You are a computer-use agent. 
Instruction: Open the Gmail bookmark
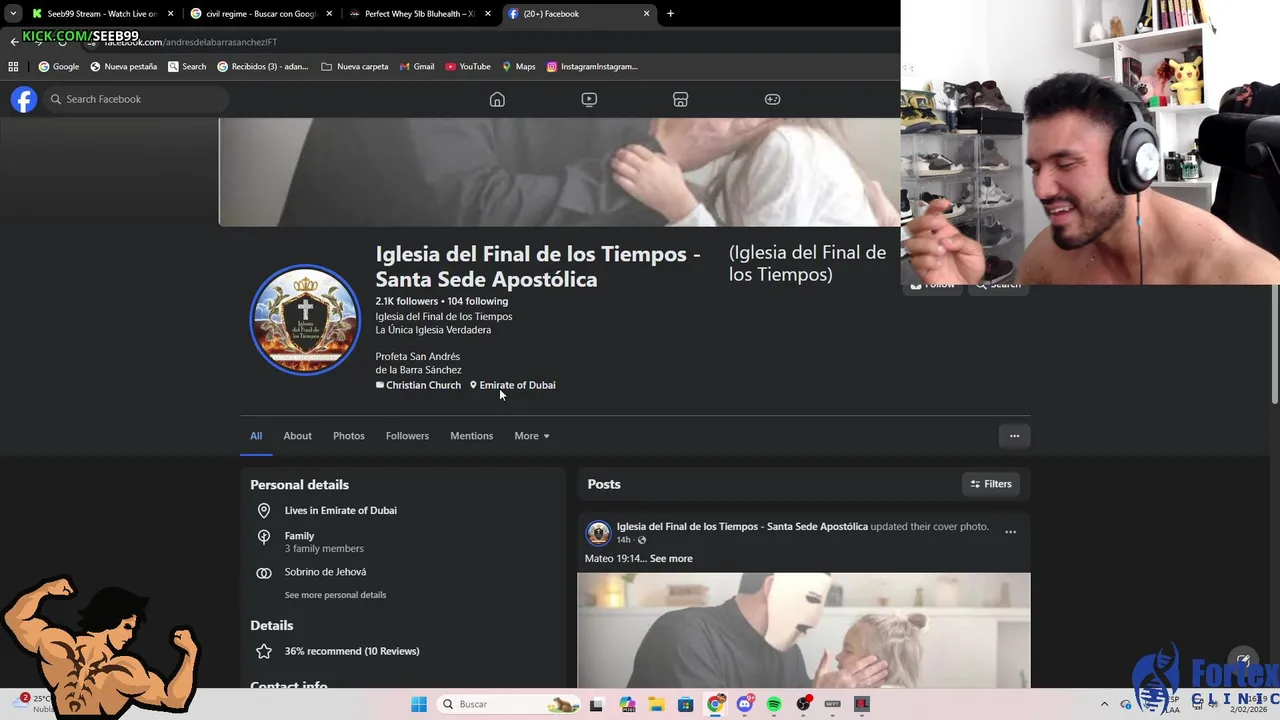417,67
